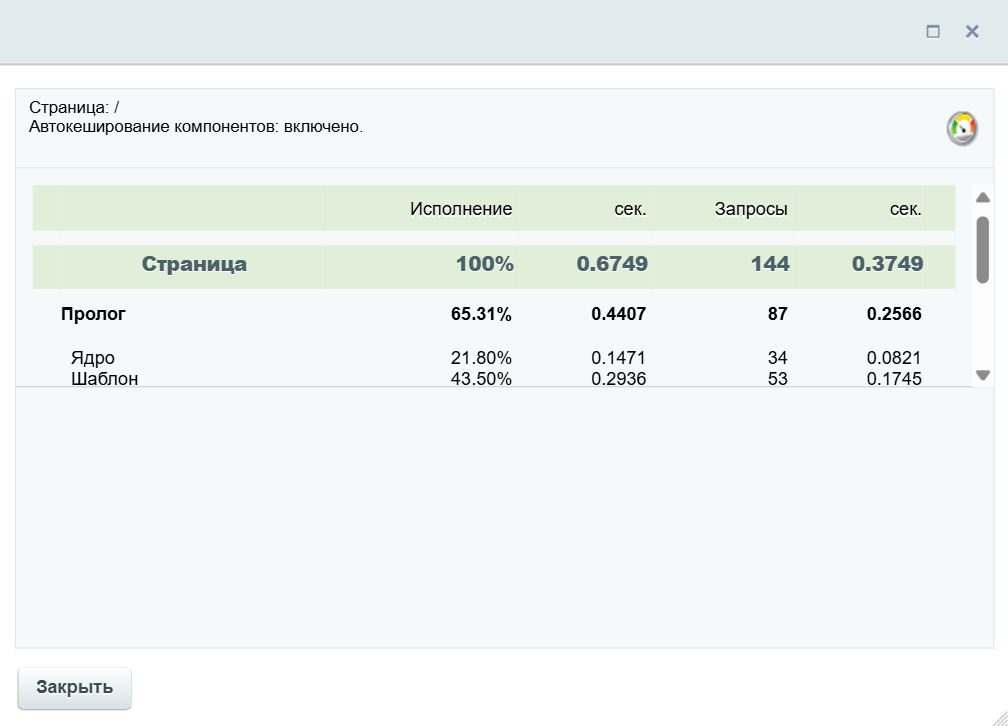Viewport: 1008px width, 726px height.
Task: Click the scrollbar down arrow
Action: click(982, 375)
